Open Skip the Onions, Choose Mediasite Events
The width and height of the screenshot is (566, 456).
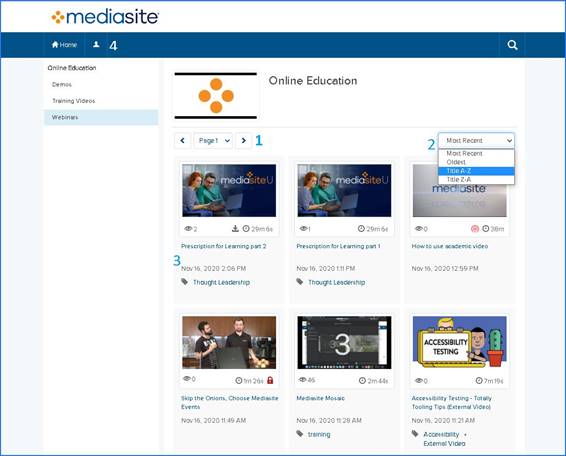pyautogui.click(x=230, y=402)
